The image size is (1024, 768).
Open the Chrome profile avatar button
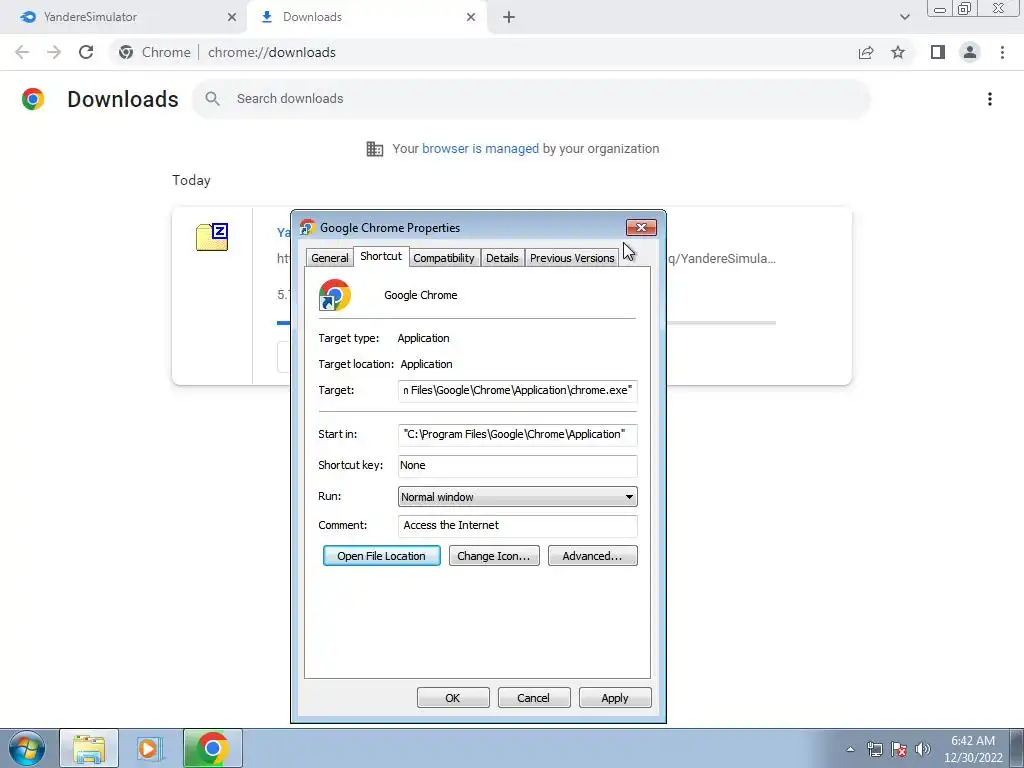tap(970, 52)
